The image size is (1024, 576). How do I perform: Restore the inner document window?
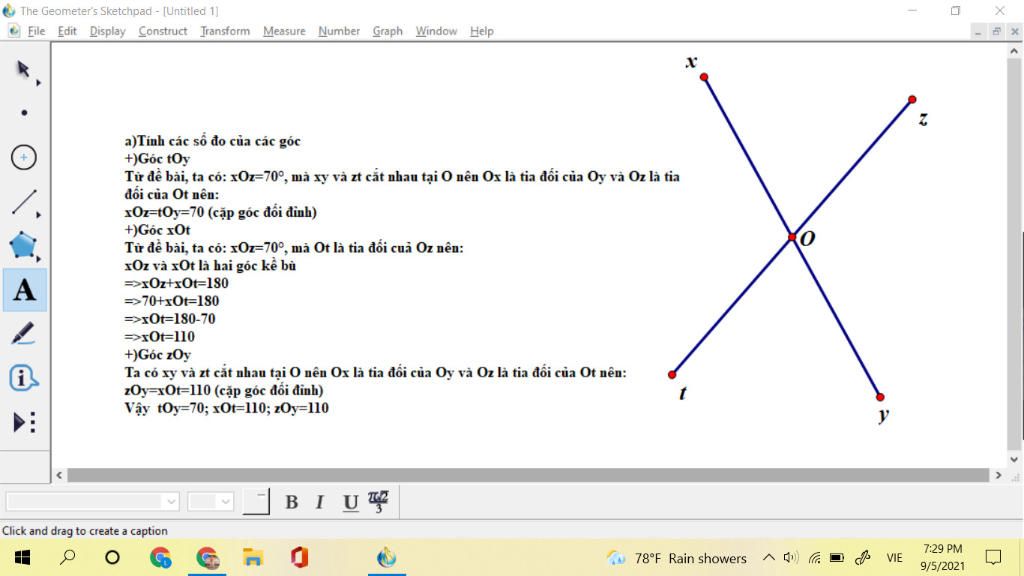(997, 31)
